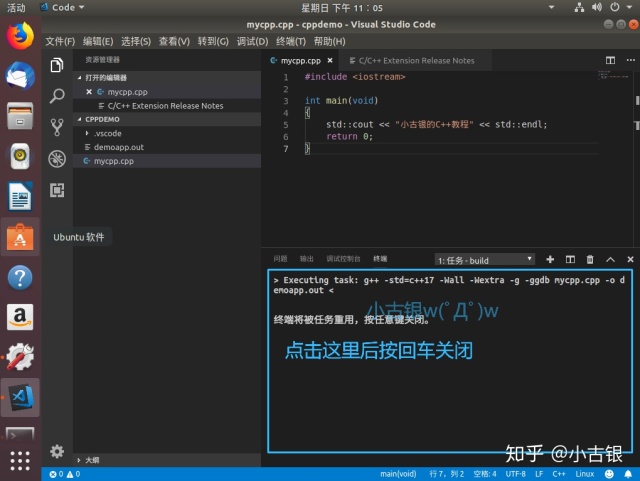Viewport: 640px width, 481px height.
Task: Switch to C/C++ Extension Release Notes tab
Action: click(415, 60)
